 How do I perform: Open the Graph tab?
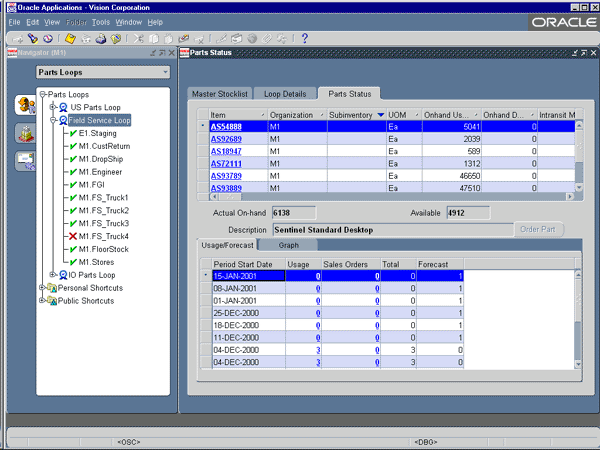289,244
